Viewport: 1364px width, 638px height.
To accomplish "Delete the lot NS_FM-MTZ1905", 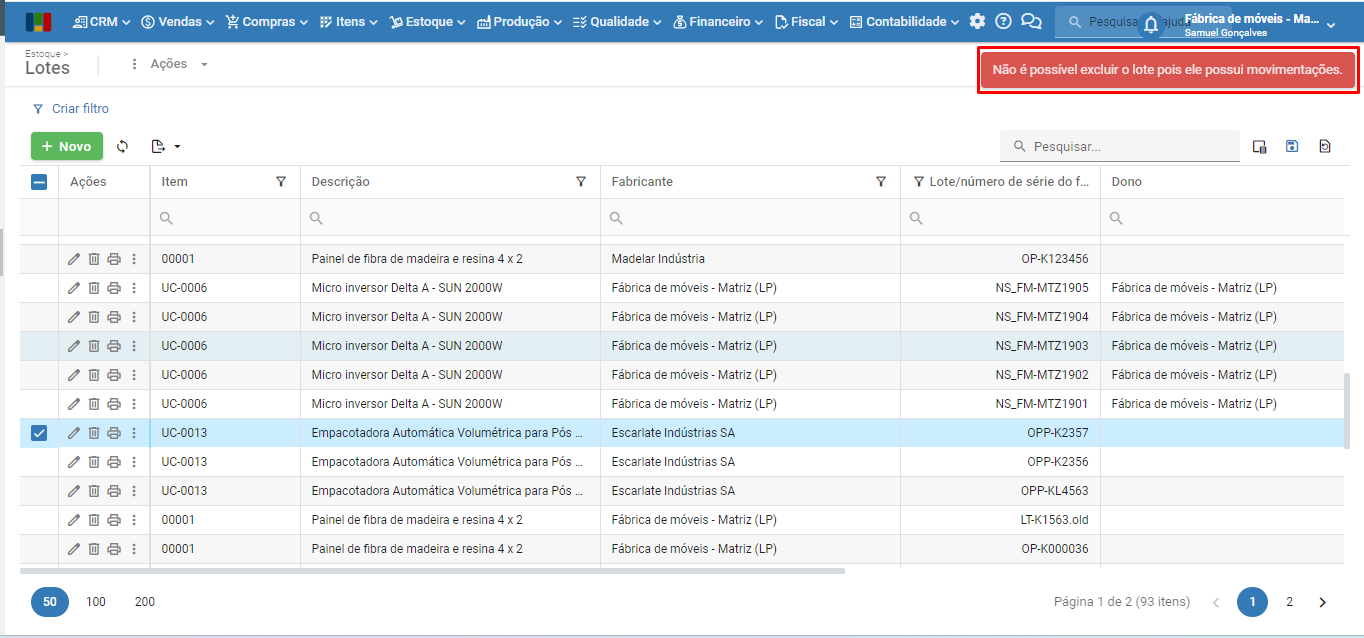I will click(x=94, y=288).
